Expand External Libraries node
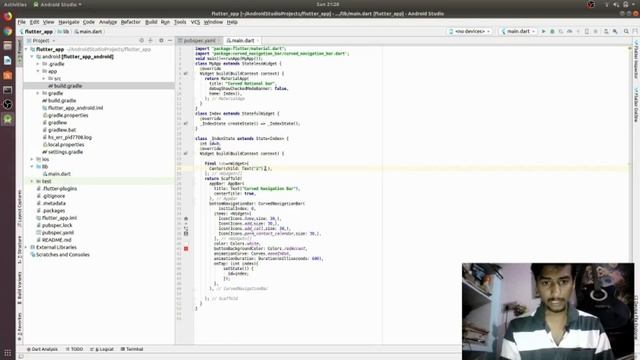Screen dimensions: 640x360 click(x=27, y=247)
